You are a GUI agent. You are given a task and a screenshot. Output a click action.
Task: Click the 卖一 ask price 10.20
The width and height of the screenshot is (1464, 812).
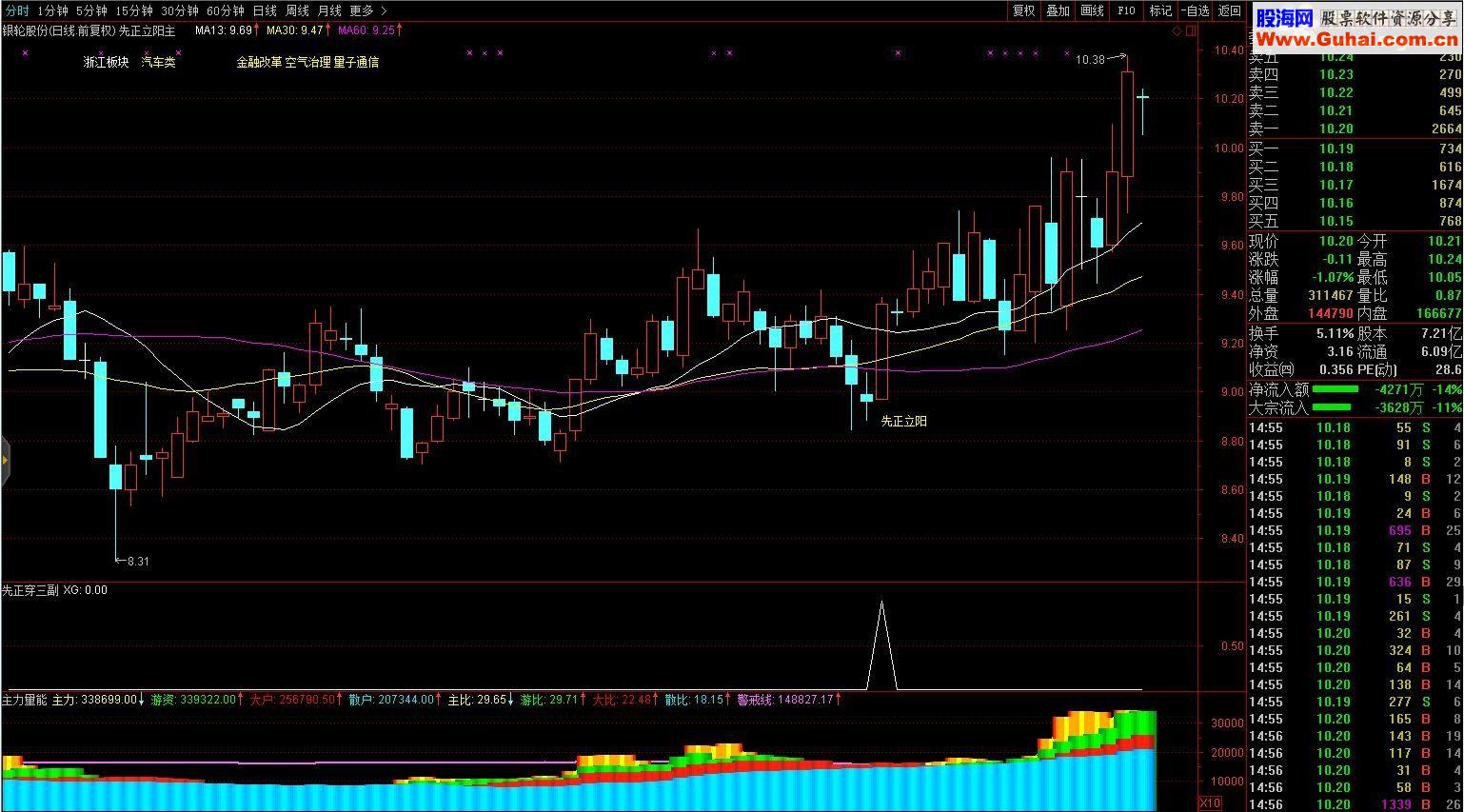(1336, 129)
